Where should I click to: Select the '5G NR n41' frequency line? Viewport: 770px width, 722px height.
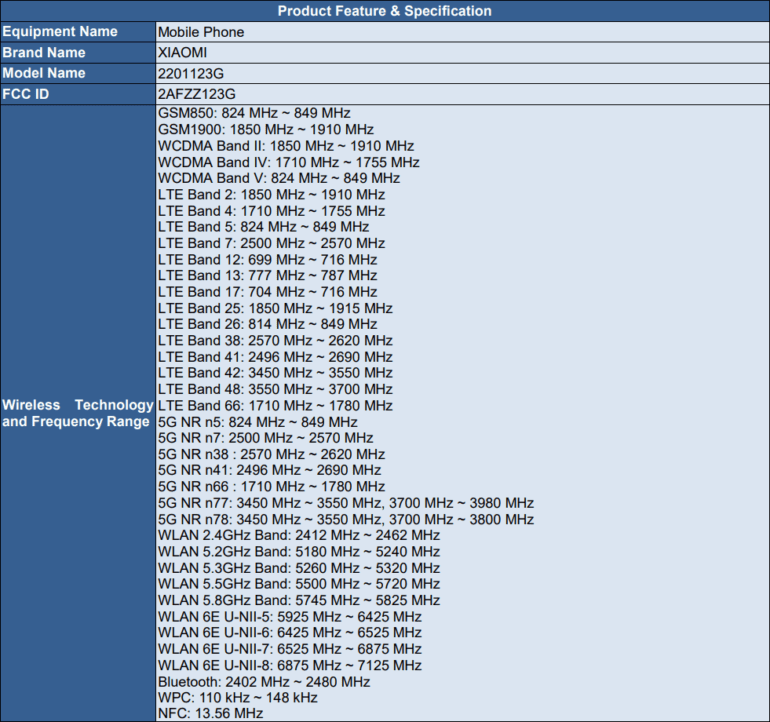tap(269, 470)
